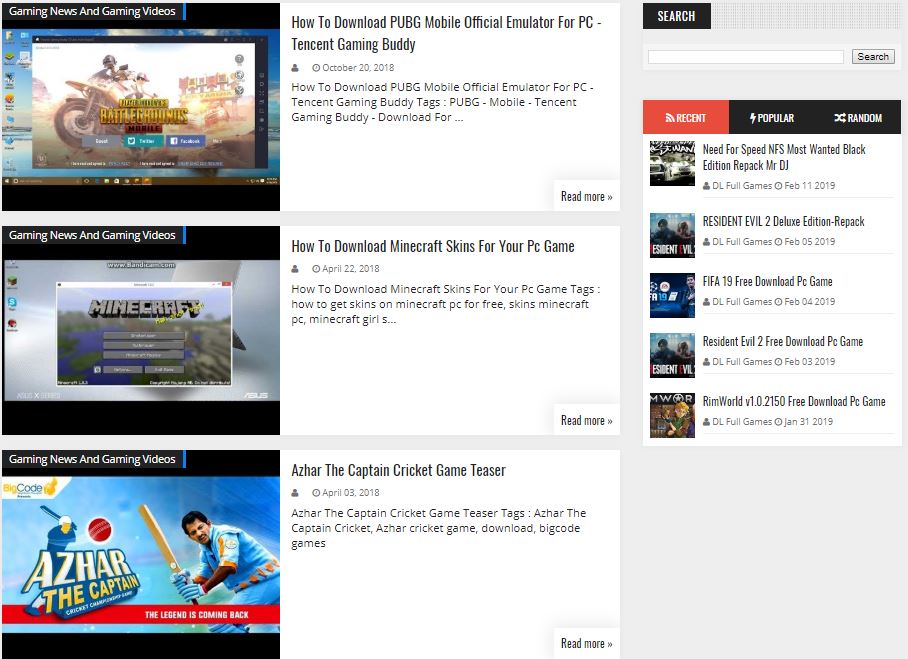Click clock icon next to Feb 11 2019
Image resolution: width=908 pixels, height=659 pixels.
(x=778, y=186)
